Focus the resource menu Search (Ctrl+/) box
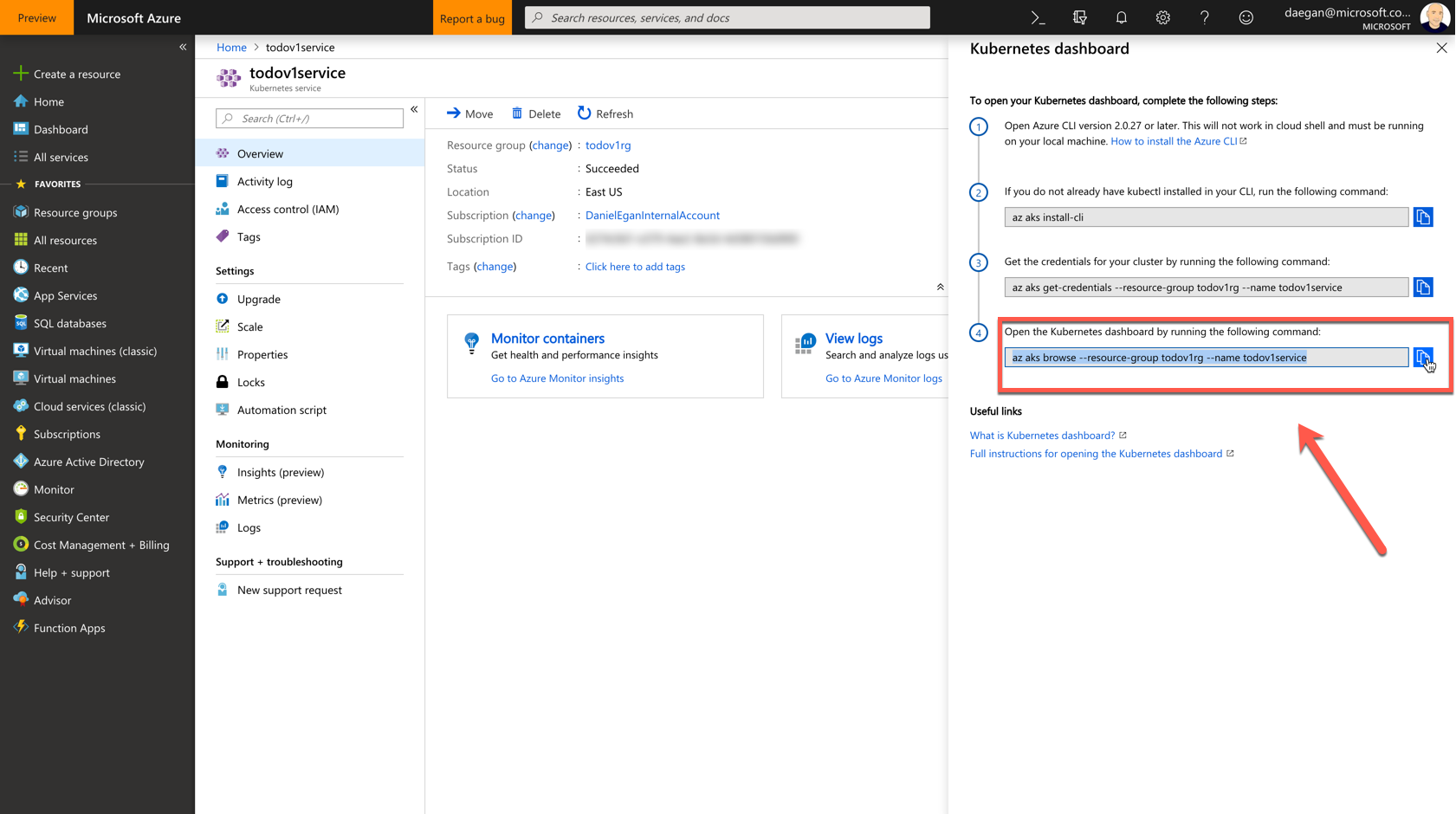 (x=309, y=118)
